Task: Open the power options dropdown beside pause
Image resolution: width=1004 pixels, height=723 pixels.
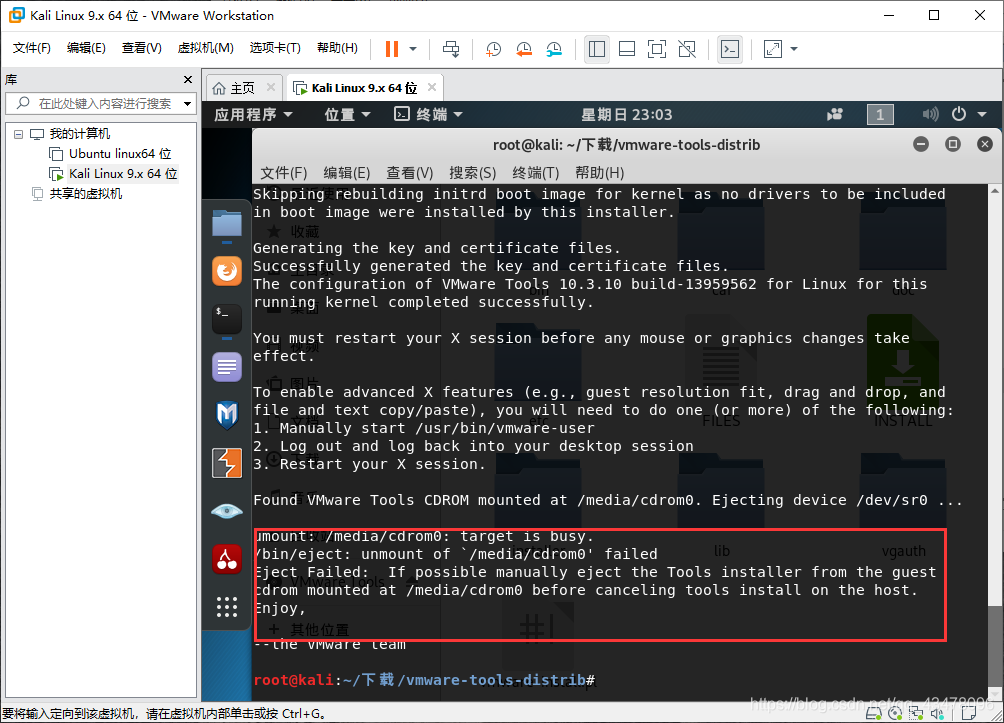Action: 413,49
